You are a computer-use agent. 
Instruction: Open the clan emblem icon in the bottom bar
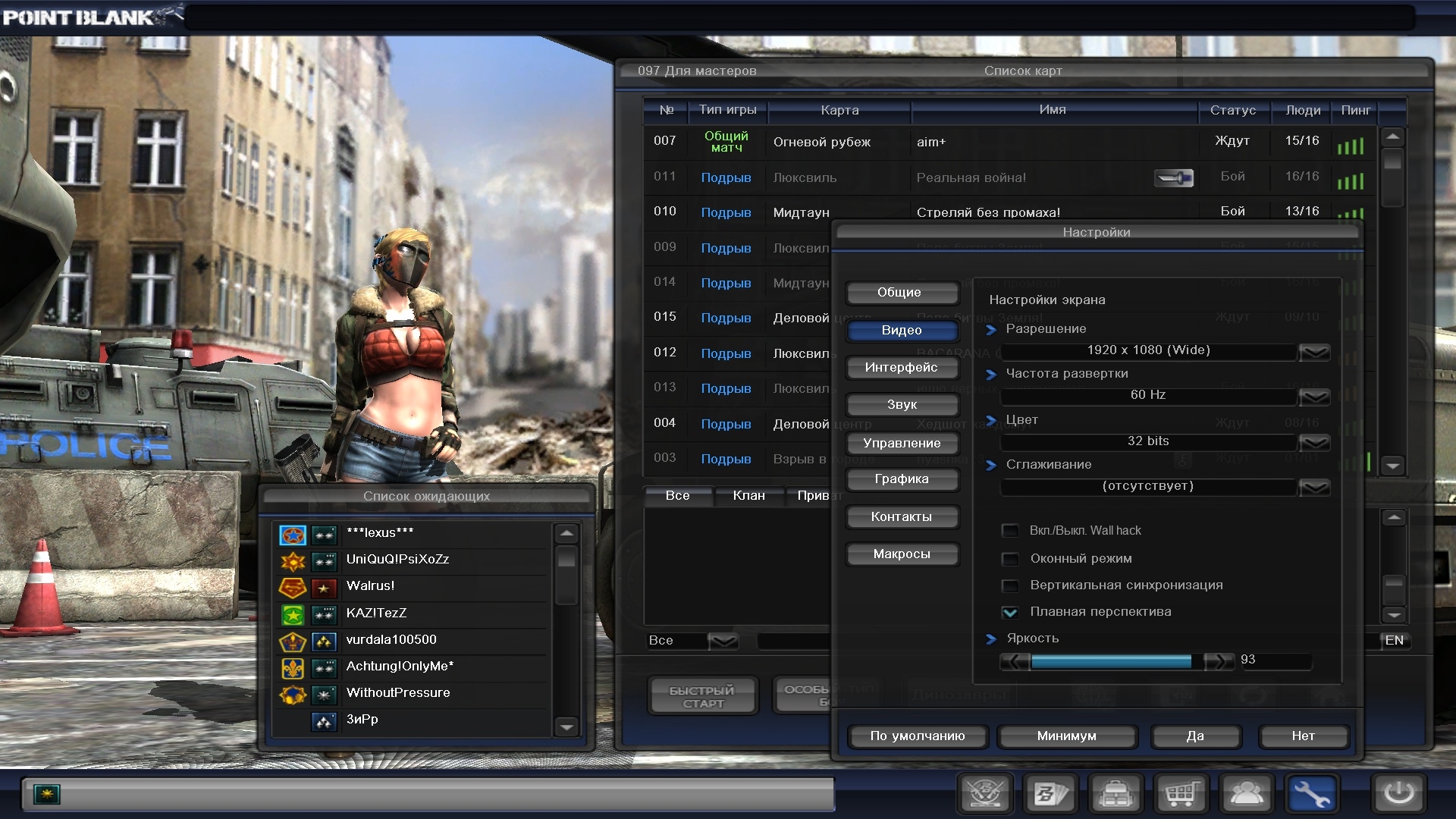tap(985, 794)
